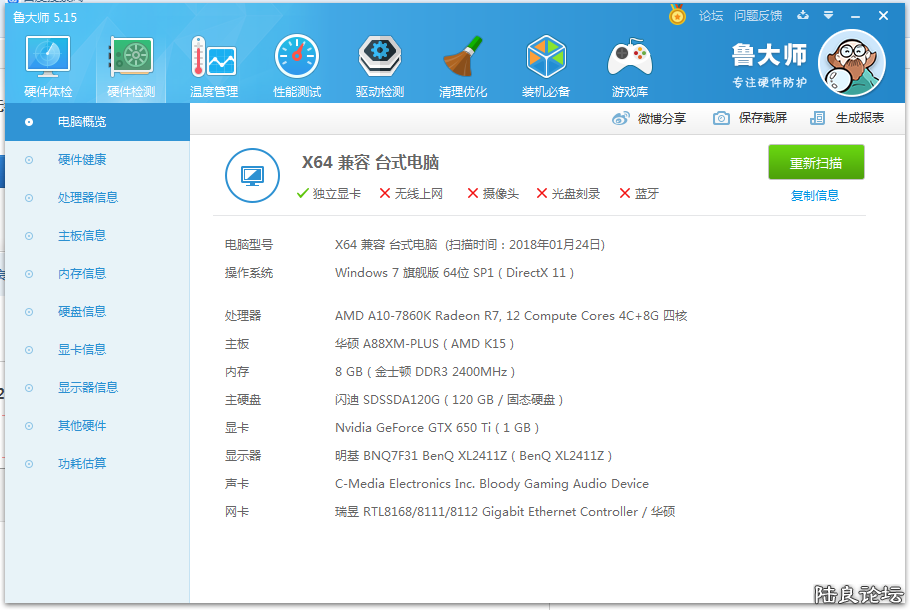The height and width of the screenshot is (610, 910).
Task: Click 保存截屏 to save a screenshot
Action: point(750,118)
